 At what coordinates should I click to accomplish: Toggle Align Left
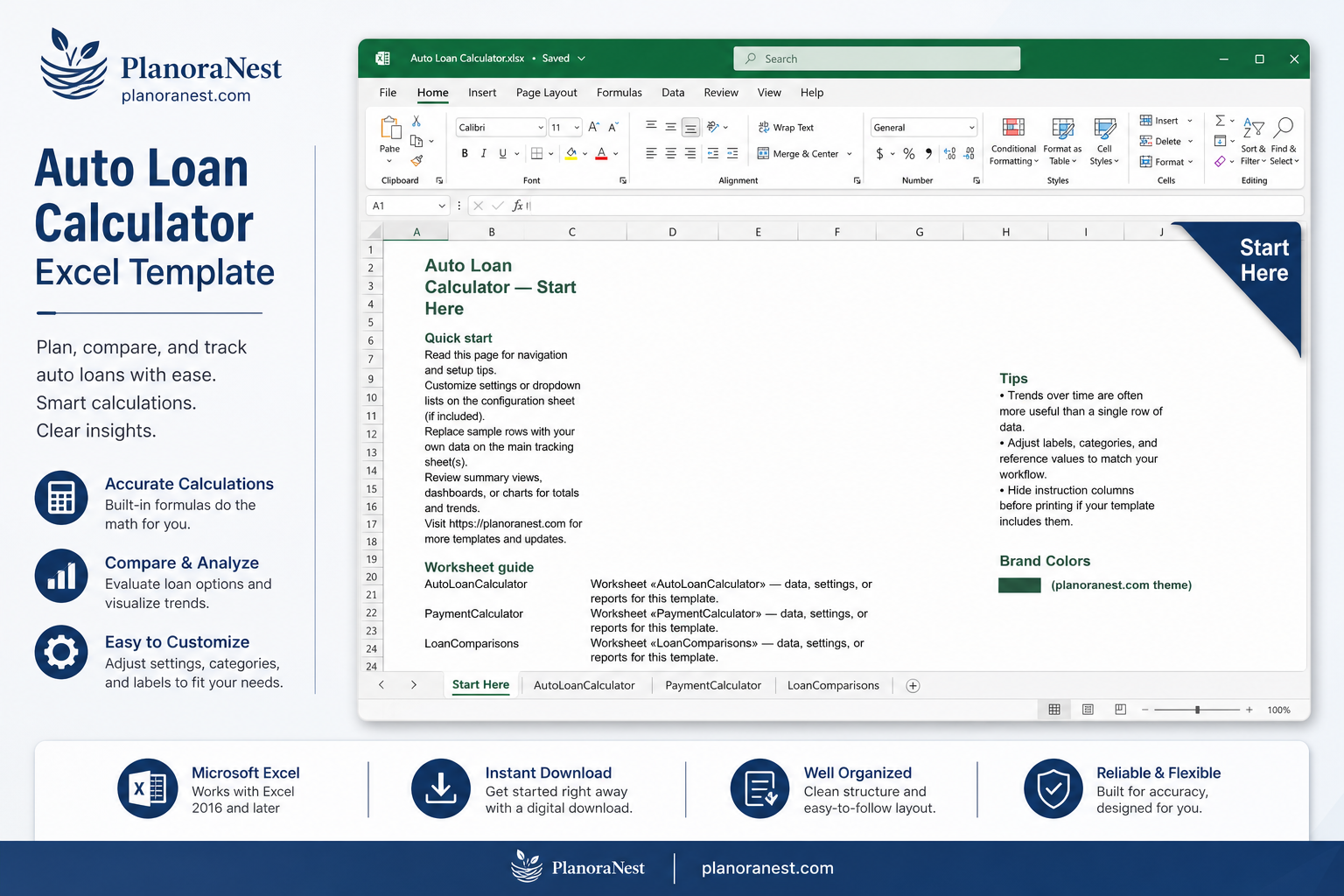pos(651,153)
